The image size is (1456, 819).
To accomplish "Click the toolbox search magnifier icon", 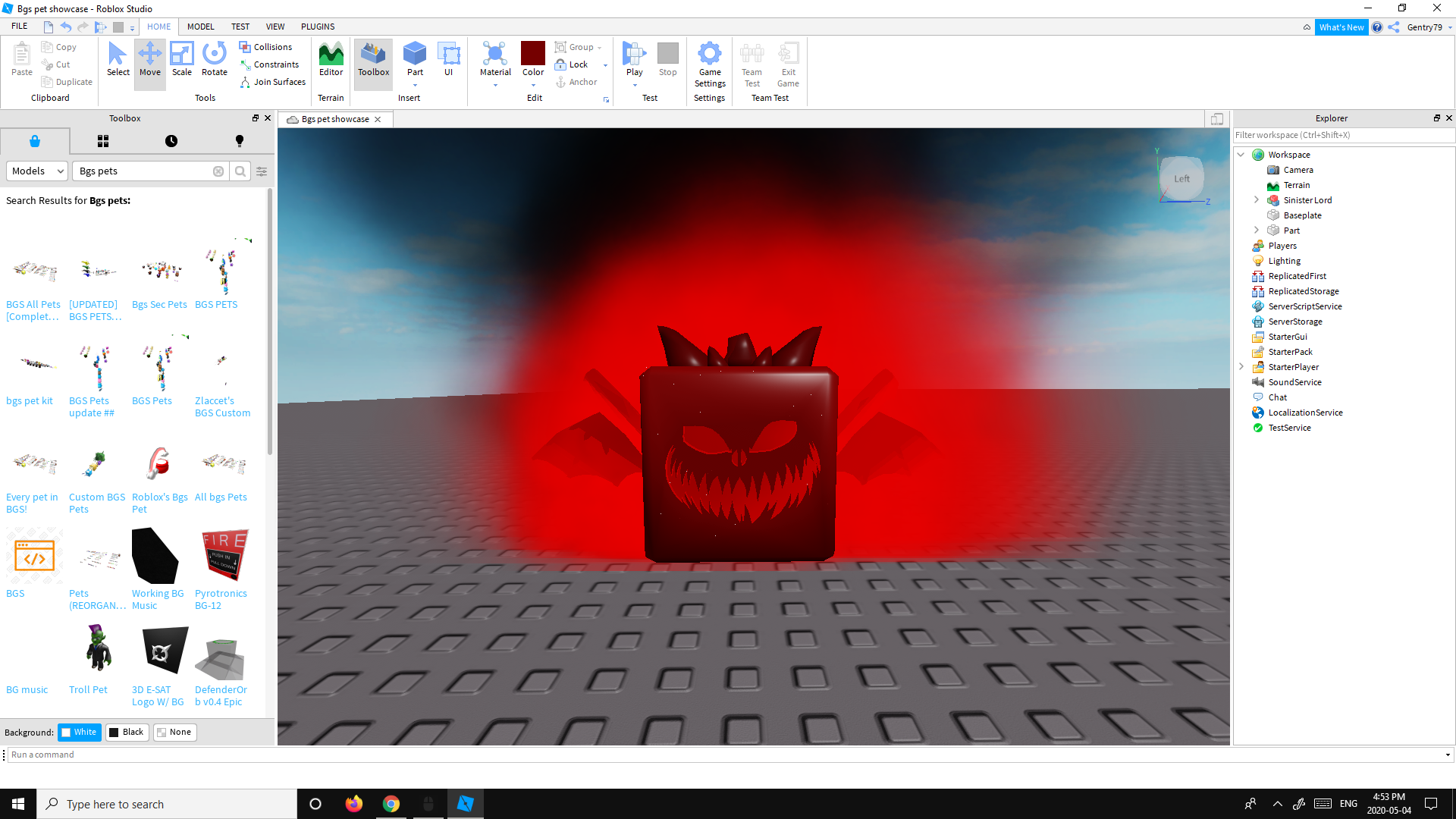I will pos(240,171).
